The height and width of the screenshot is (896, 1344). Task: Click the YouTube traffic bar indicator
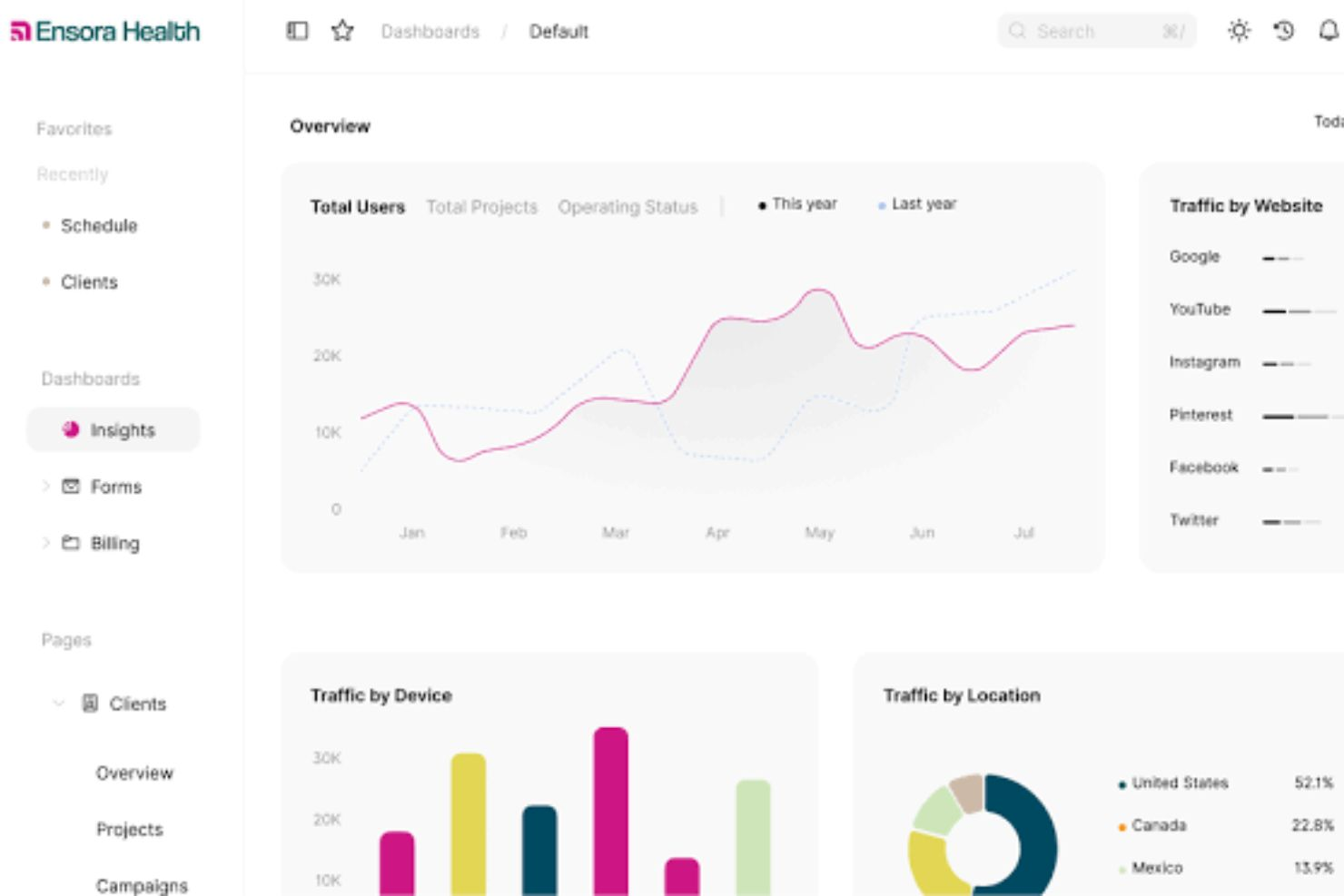(1300, 311)
